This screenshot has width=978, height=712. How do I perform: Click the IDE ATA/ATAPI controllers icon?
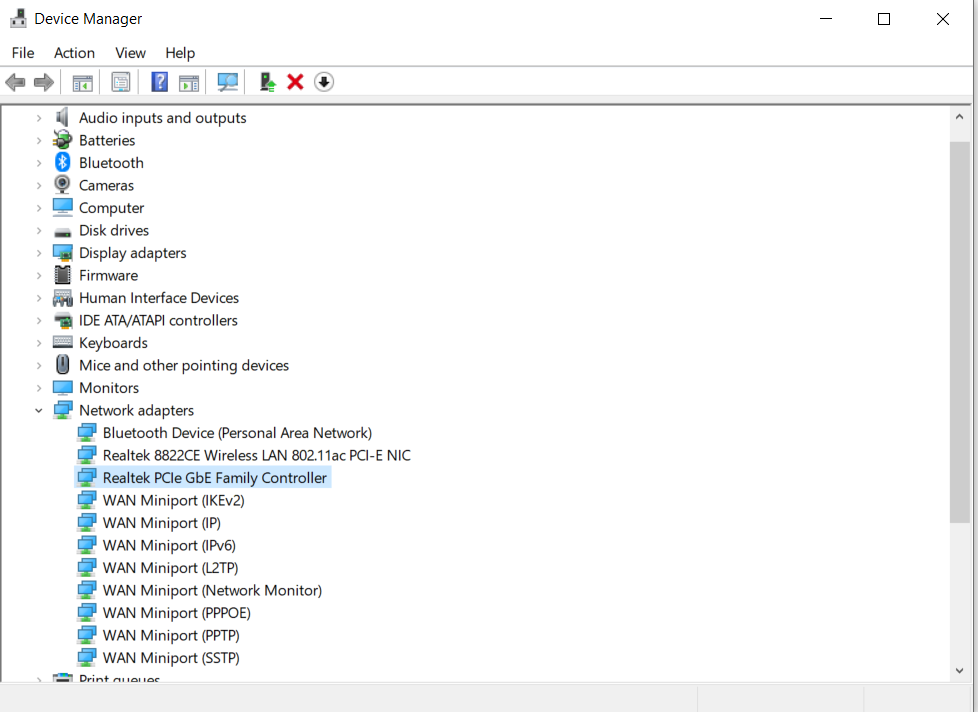[62, 320]
